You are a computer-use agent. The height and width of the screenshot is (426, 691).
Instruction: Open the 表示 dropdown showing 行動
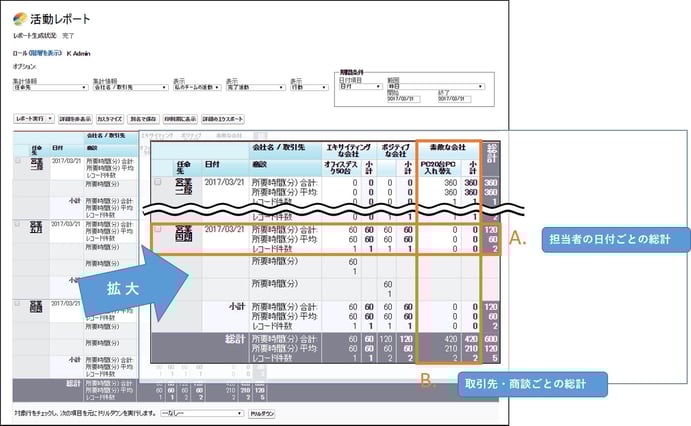[309, 87]
